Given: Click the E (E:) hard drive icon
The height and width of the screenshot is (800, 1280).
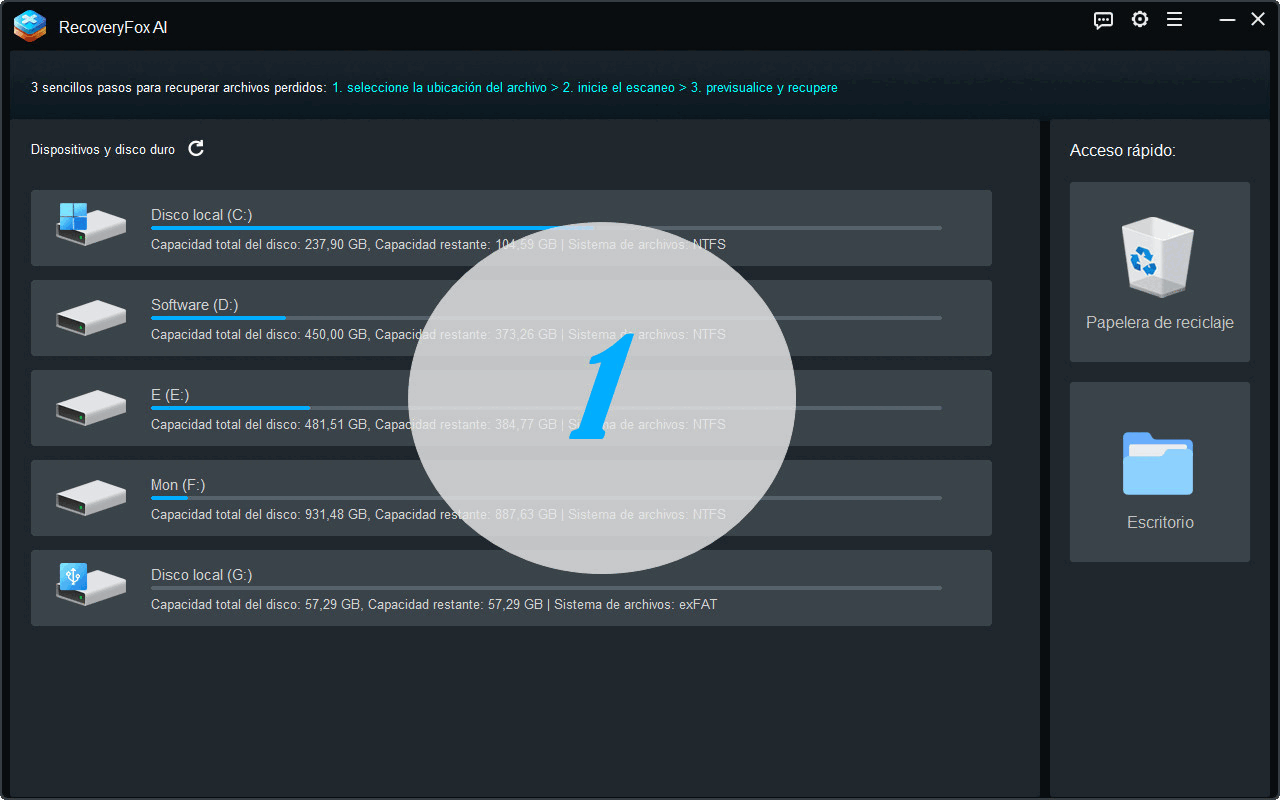Looking at the screenshot, I should coord(91,407).
